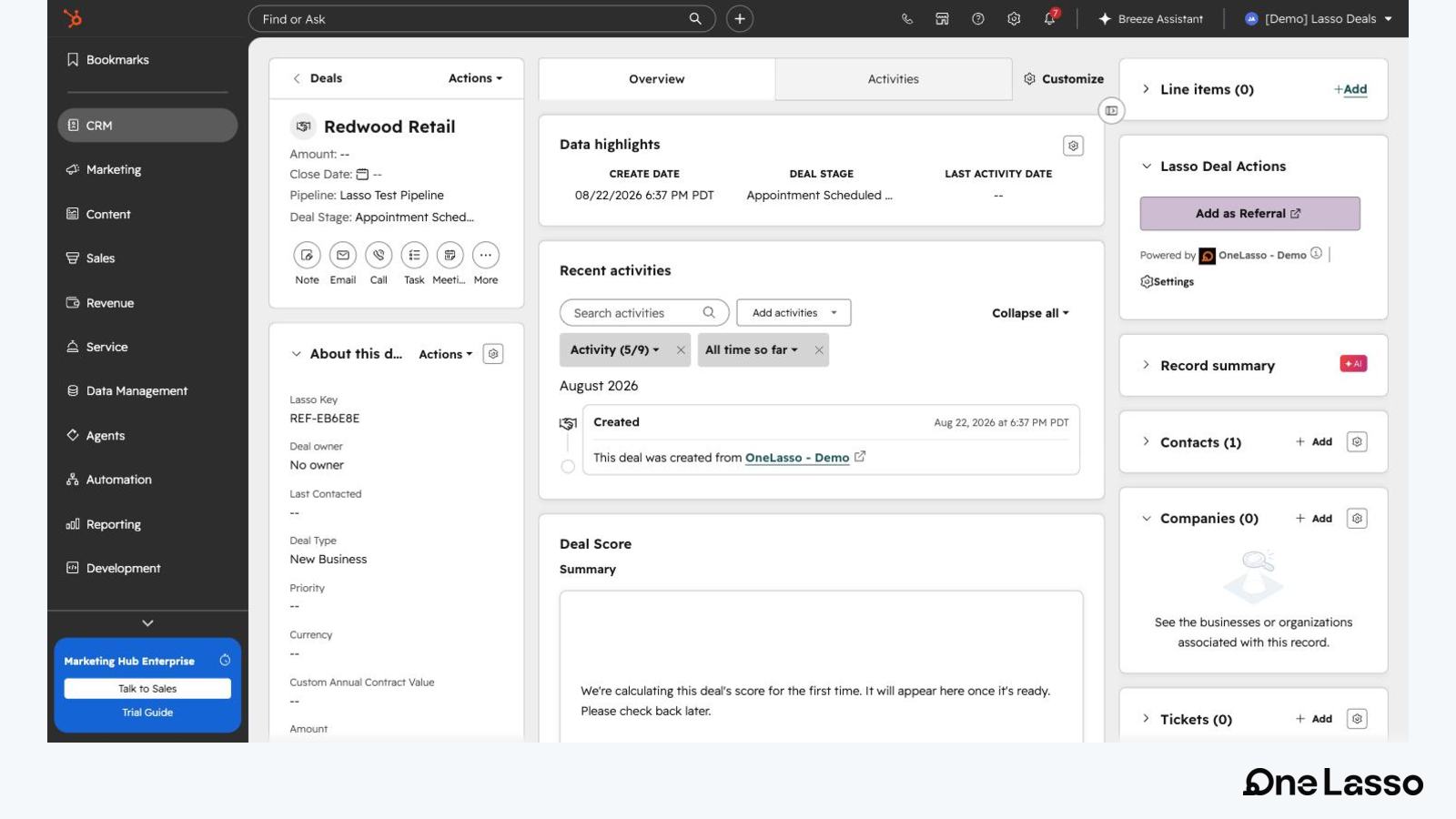Open the deal Actions dropdown beside Deals
This screenshot has width=1456, height=819.
[475, 78]
